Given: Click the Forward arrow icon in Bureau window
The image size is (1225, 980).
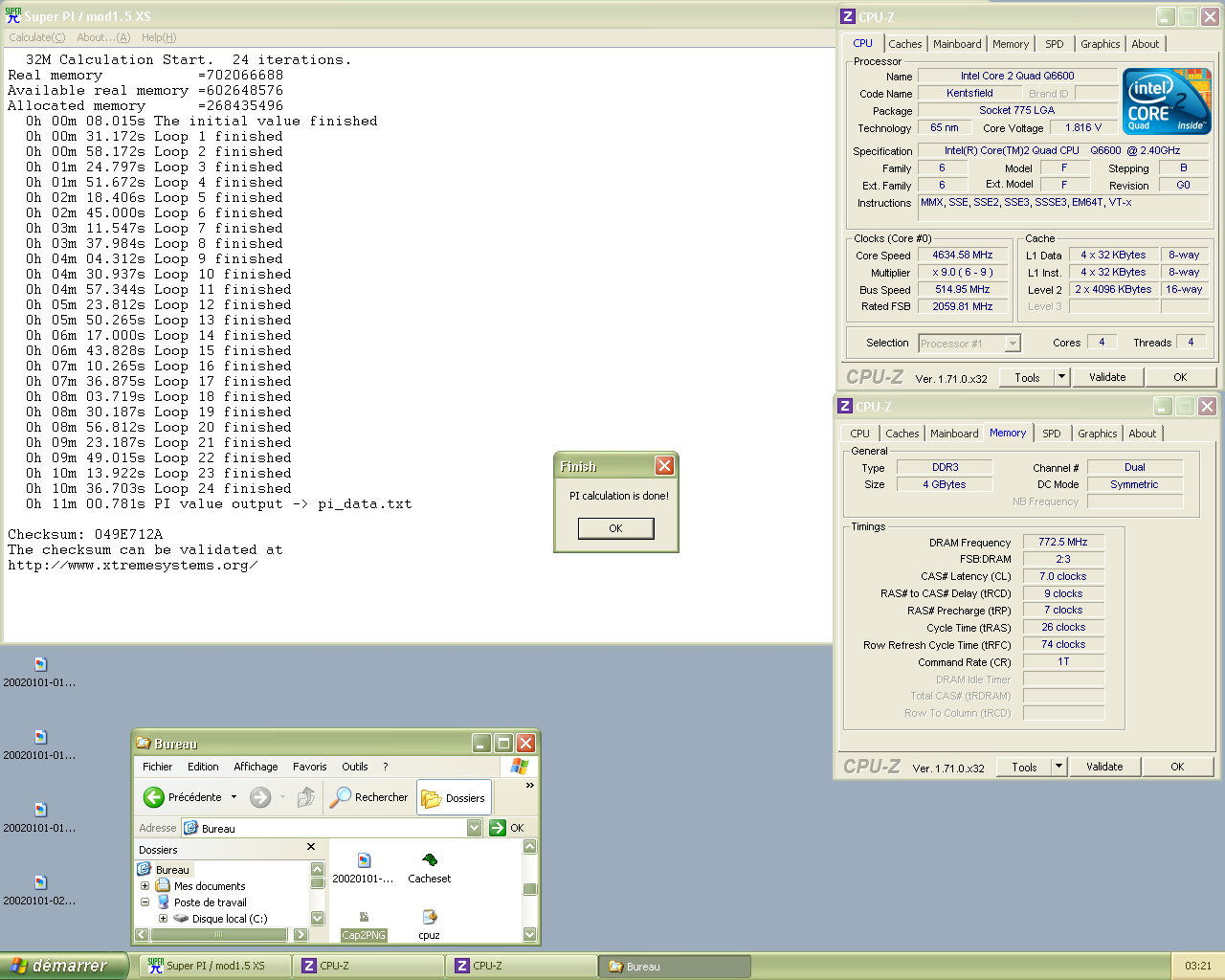Looking at the screenshot, I should pos(259,797).
